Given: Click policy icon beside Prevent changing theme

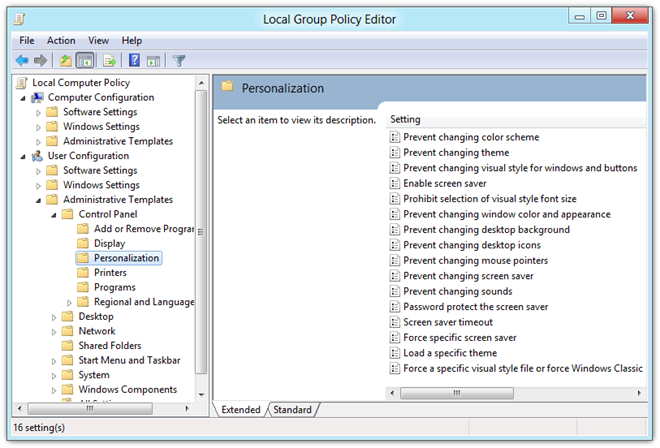Looking at the screenshot, I should point(394,152).
